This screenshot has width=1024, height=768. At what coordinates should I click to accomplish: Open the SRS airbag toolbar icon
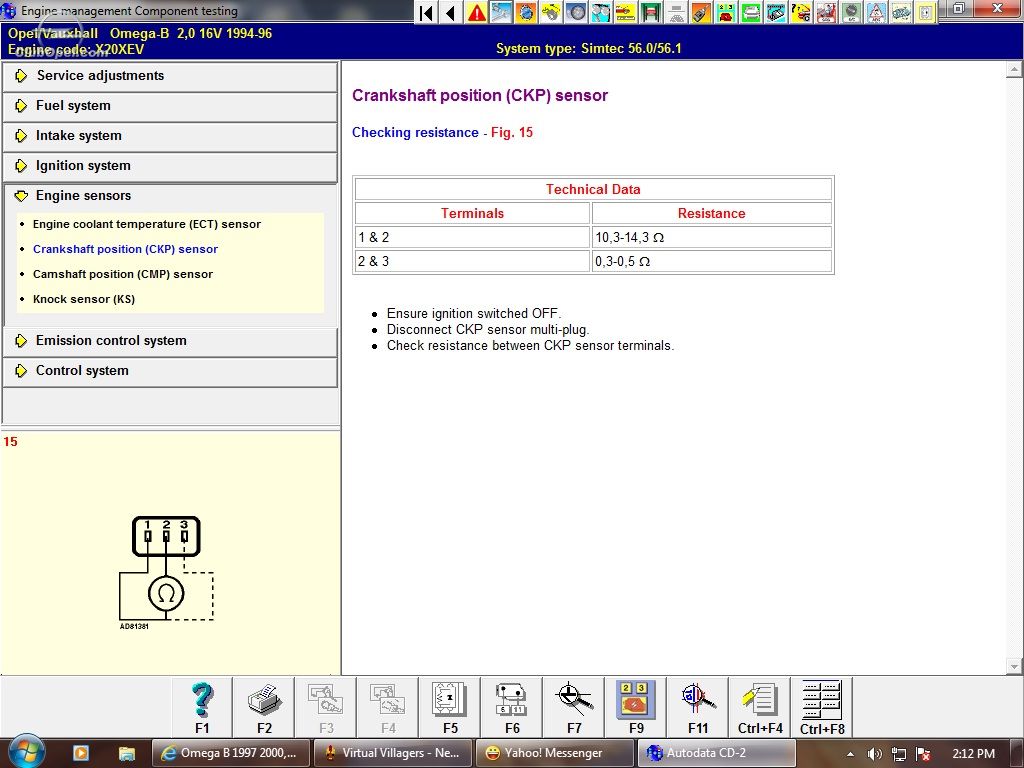[825, 12]
